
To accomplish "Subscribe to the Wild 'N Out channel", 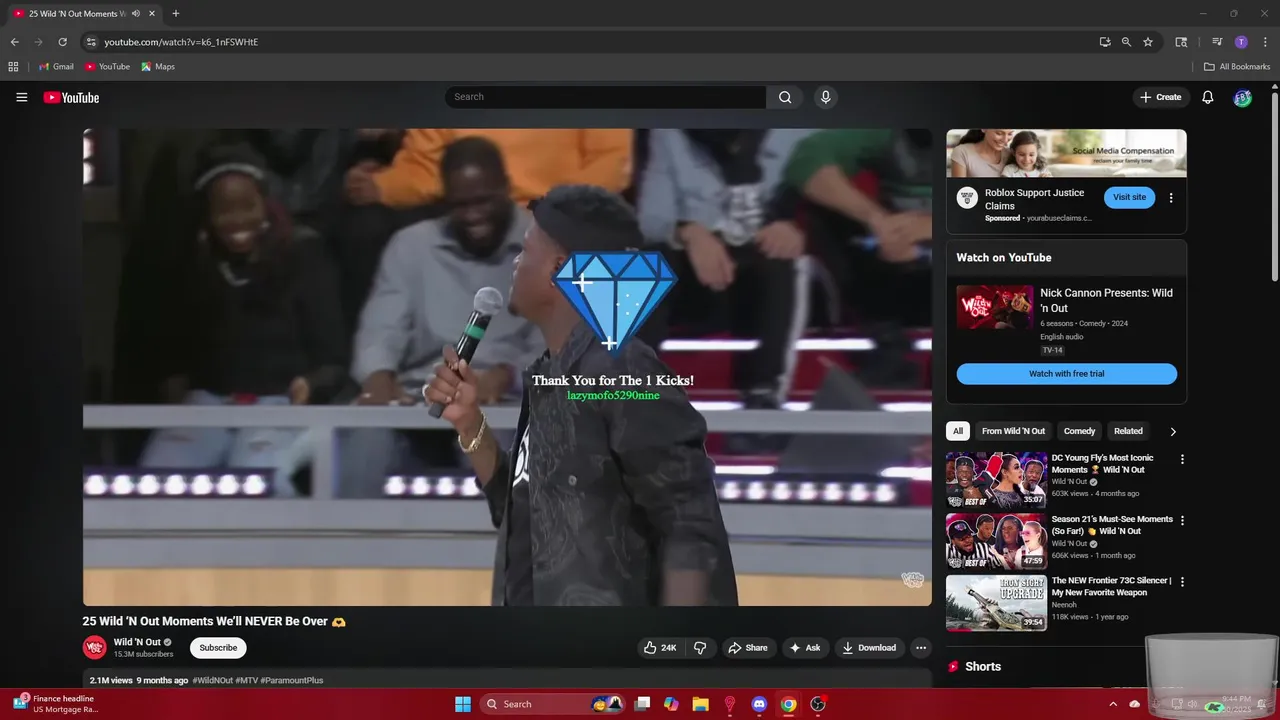I will click(218, 648).
